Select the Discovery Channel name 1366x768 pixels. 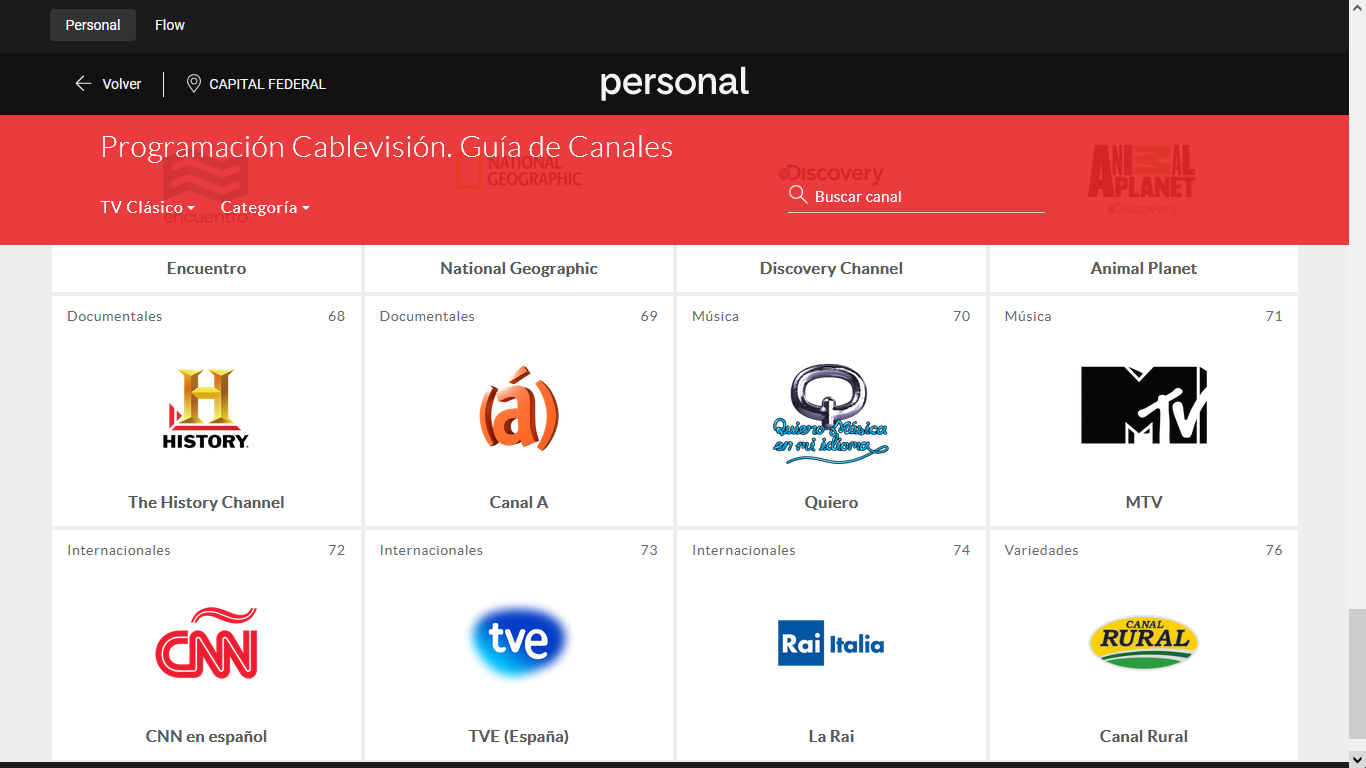(x=831, y=268)
